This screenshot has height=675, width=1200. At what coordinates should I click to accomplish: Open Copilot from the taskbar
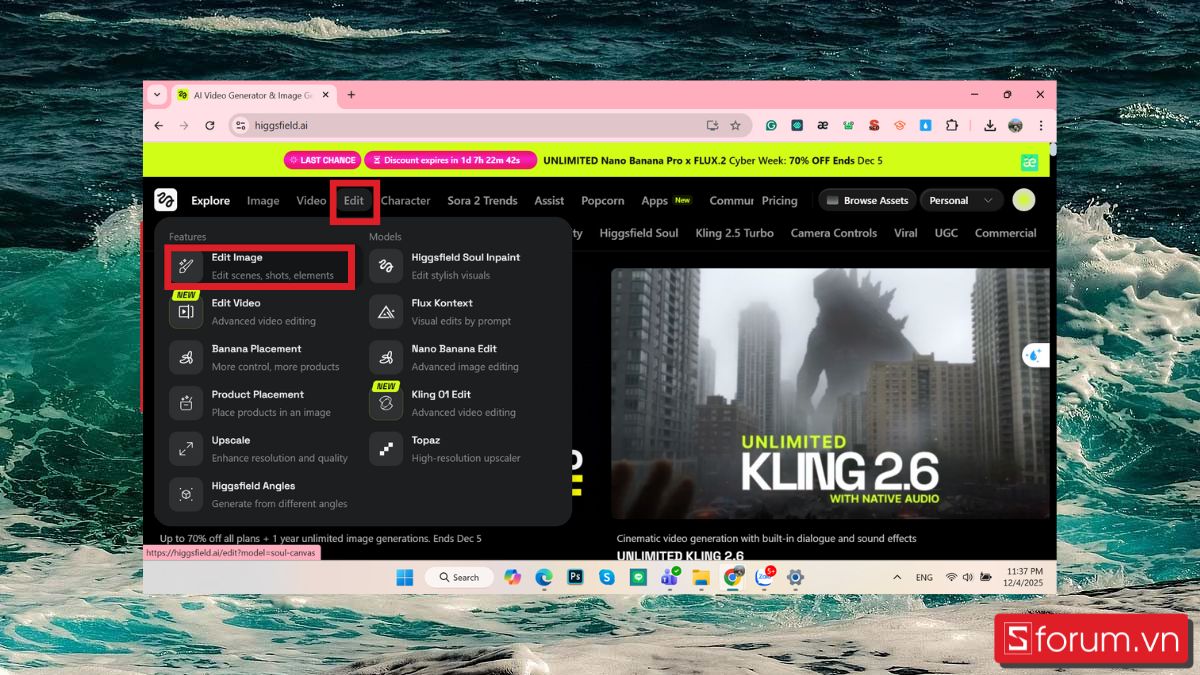[x=513, y=577]
